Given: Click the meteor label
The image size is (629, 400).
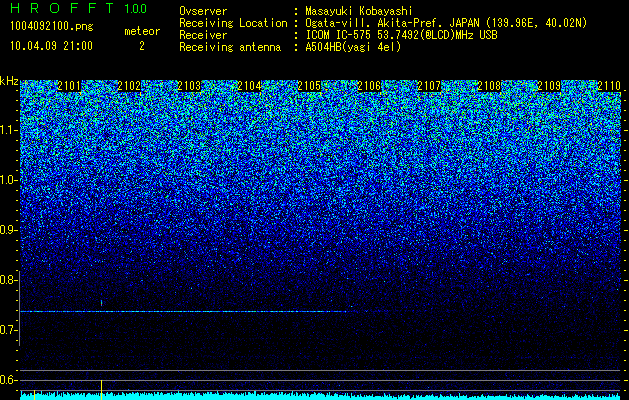Looking at the screenshot, I should 142,31.
